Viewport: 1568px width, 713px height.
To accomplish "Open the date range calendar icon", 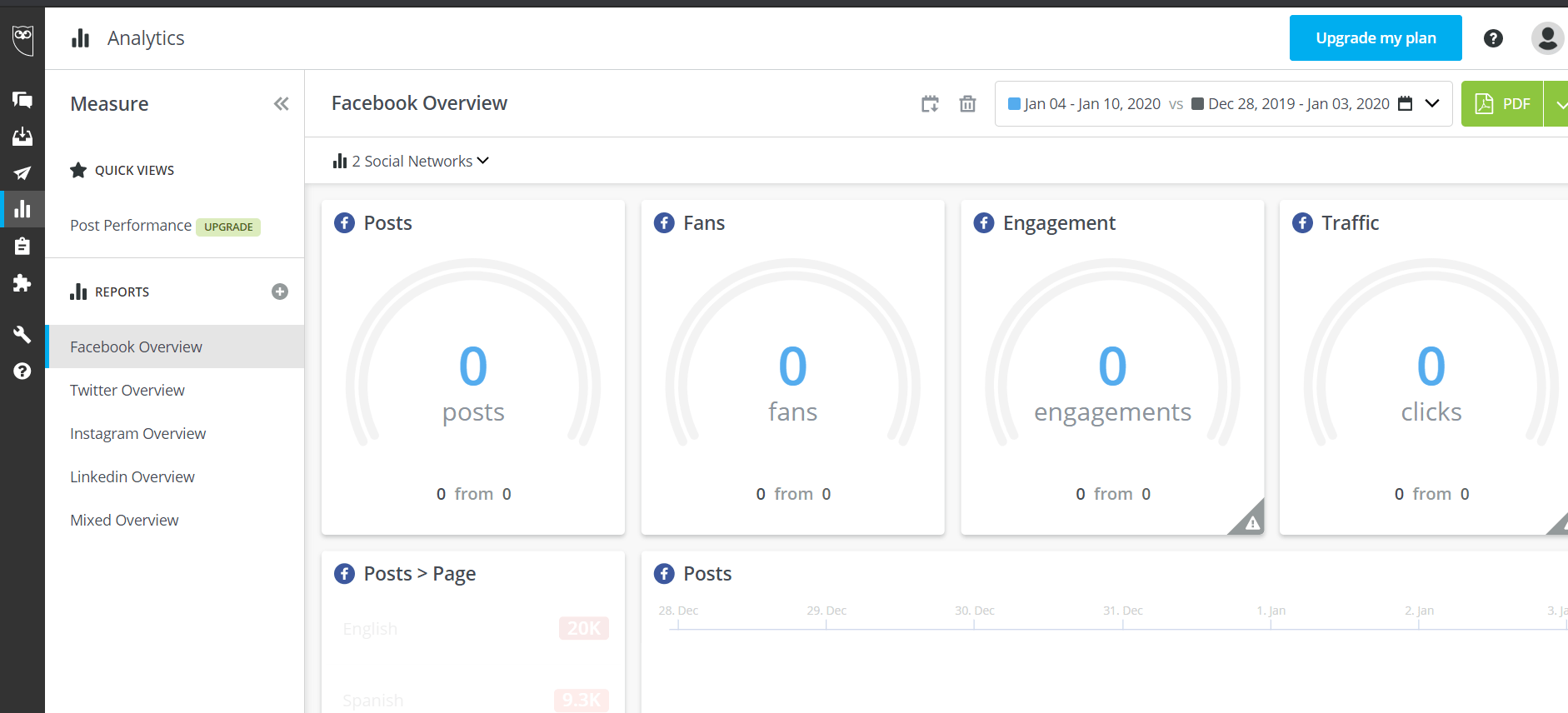I will [1405, 104].
